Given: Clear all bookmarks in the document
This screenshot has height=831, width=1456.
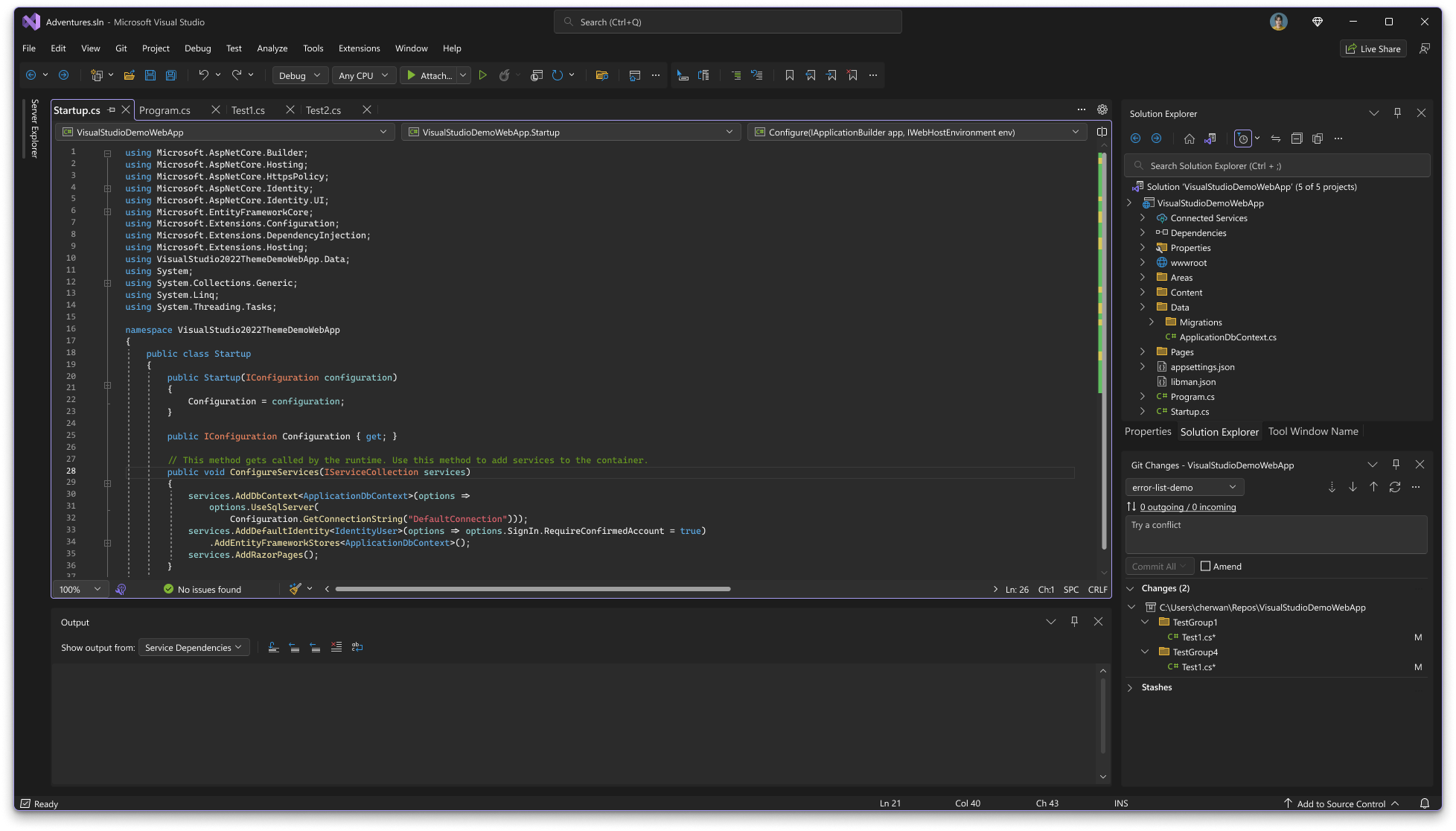Looking at the screenshot, I should click(852, 74).
